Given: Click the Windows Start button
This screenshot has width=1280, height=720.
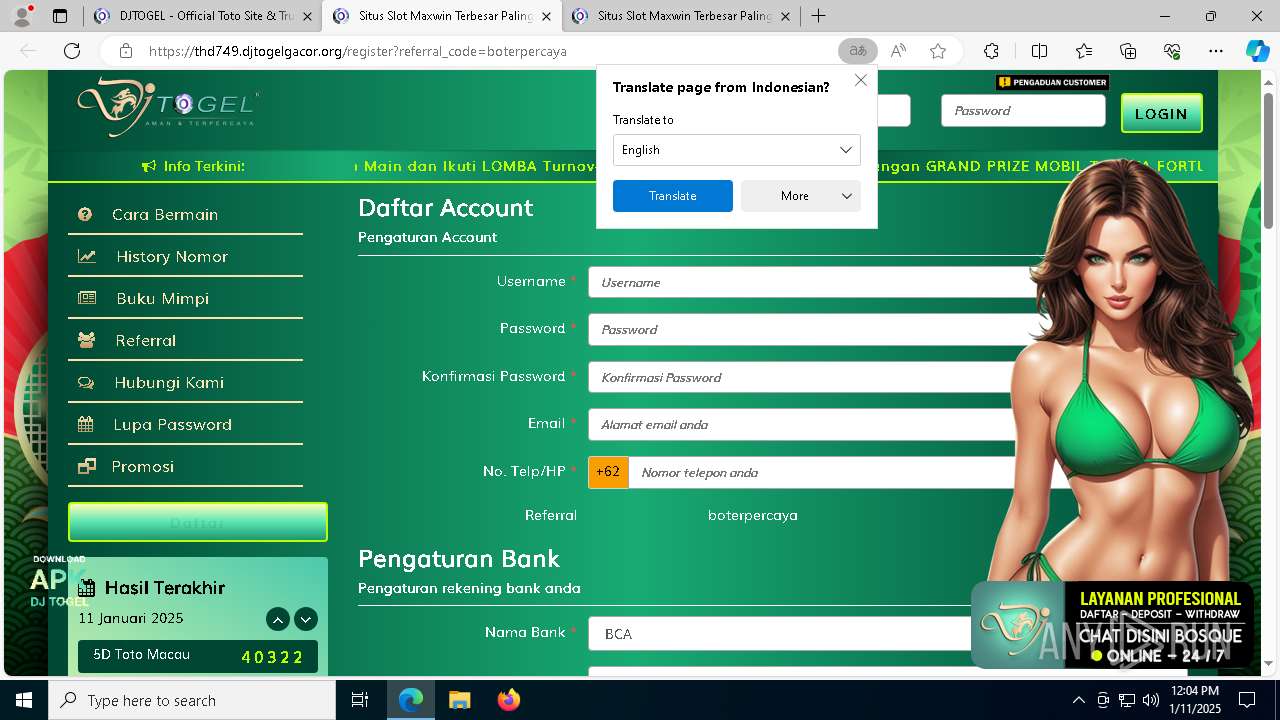Looking at the screenshot, I should pyautogui.click(x=24, y=700).
